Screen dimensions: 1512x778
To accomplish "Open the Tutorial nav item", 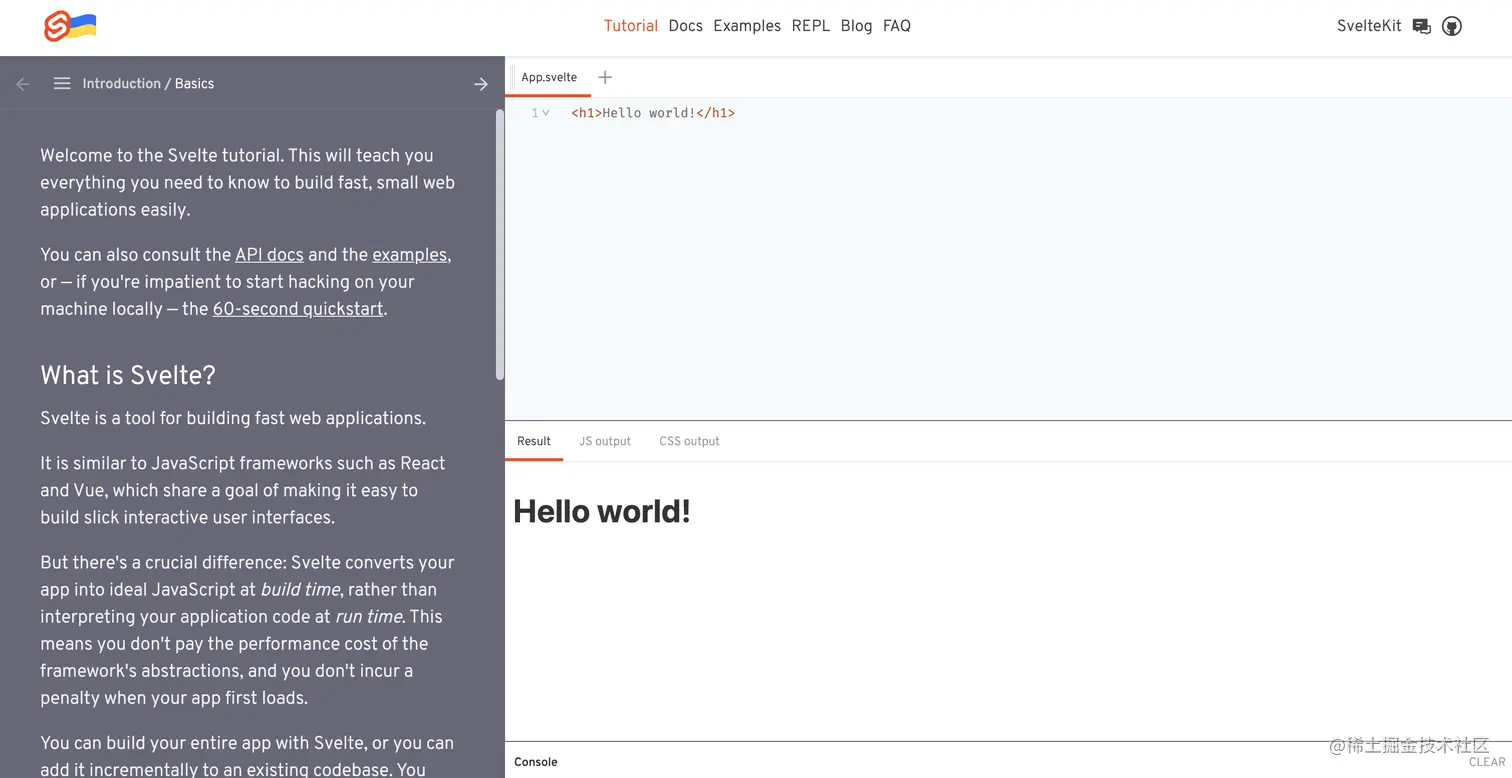I will tap(631, 26).
